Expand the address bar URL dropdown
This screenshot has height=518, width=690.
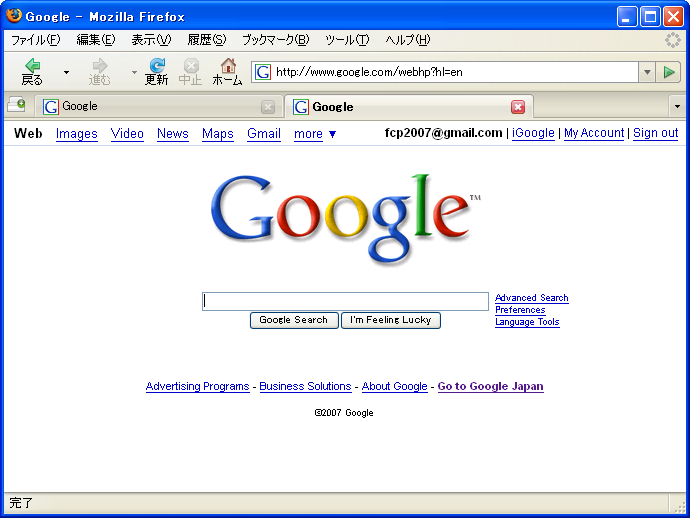(646, 72)
